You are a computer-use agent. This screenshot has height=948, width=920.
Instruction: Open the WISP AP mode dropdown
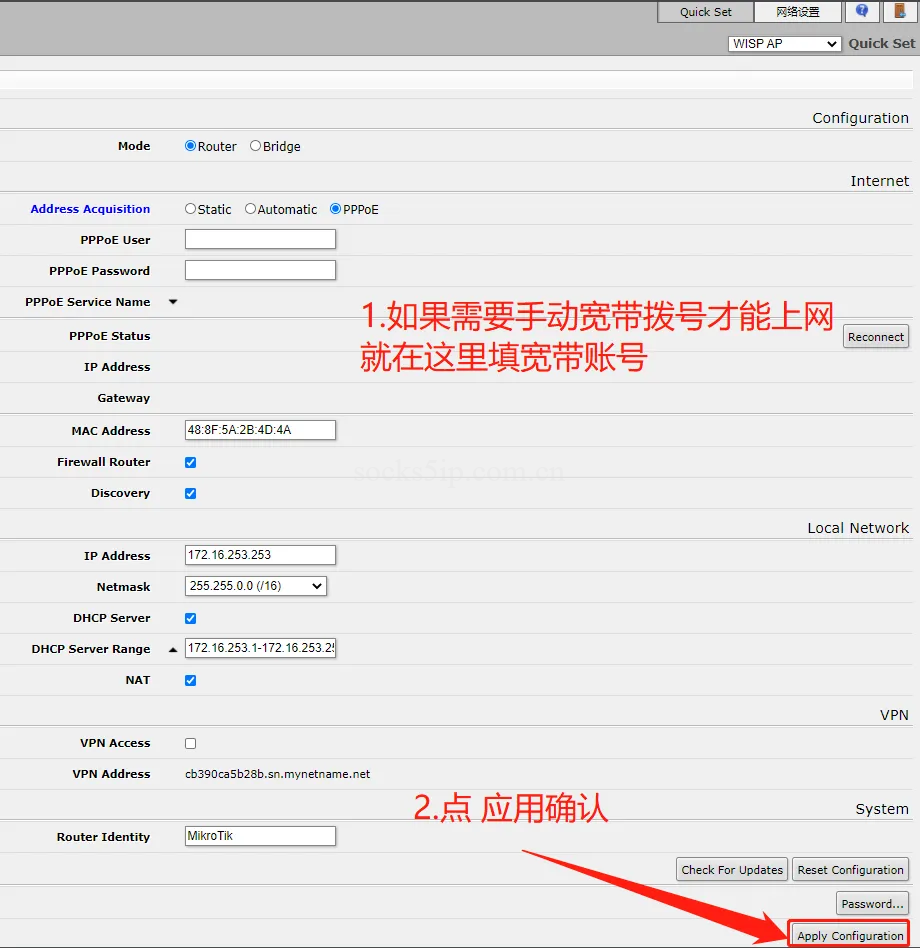click(784, 43)
